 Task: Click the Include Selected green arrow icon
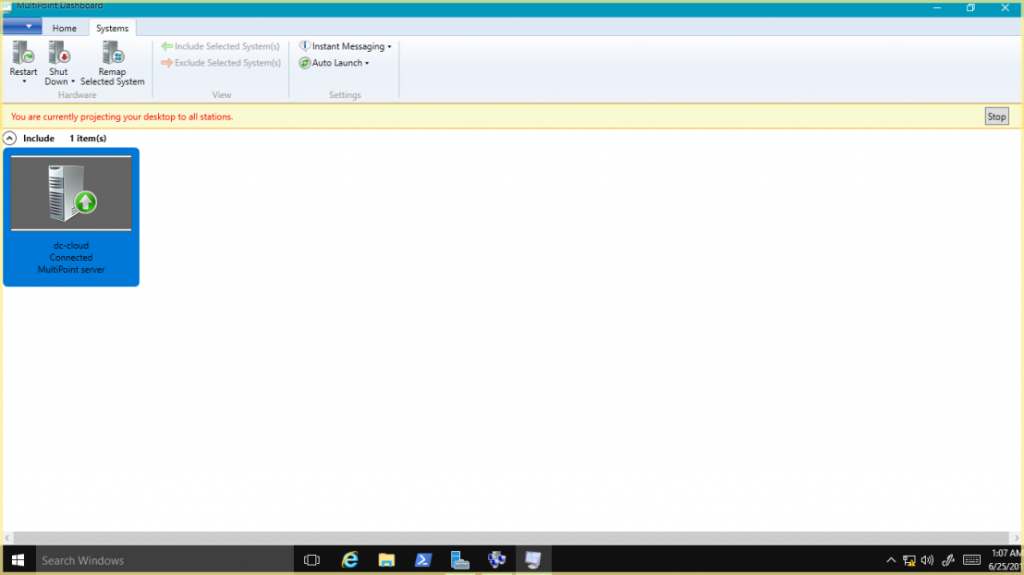[x=167, y=46]
